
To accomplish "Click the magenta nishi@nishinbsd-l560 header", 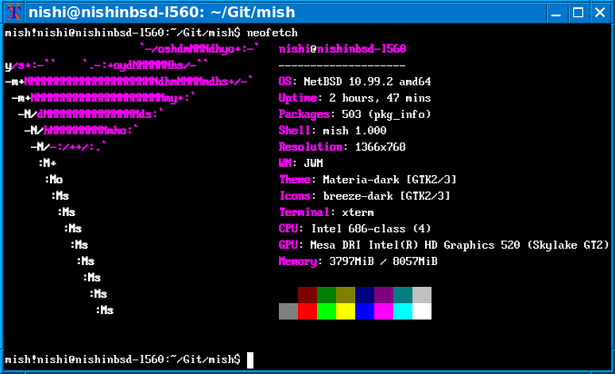I will (x=342, y=49).
